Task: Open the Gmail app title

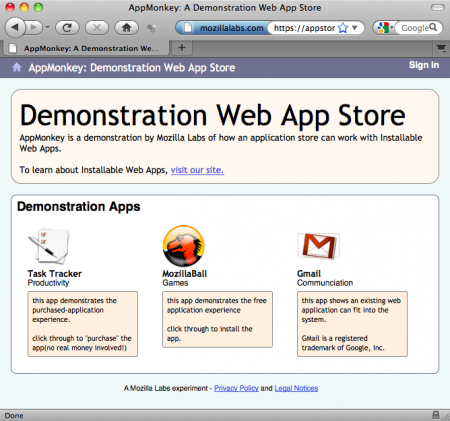Action: coord(309,274)
